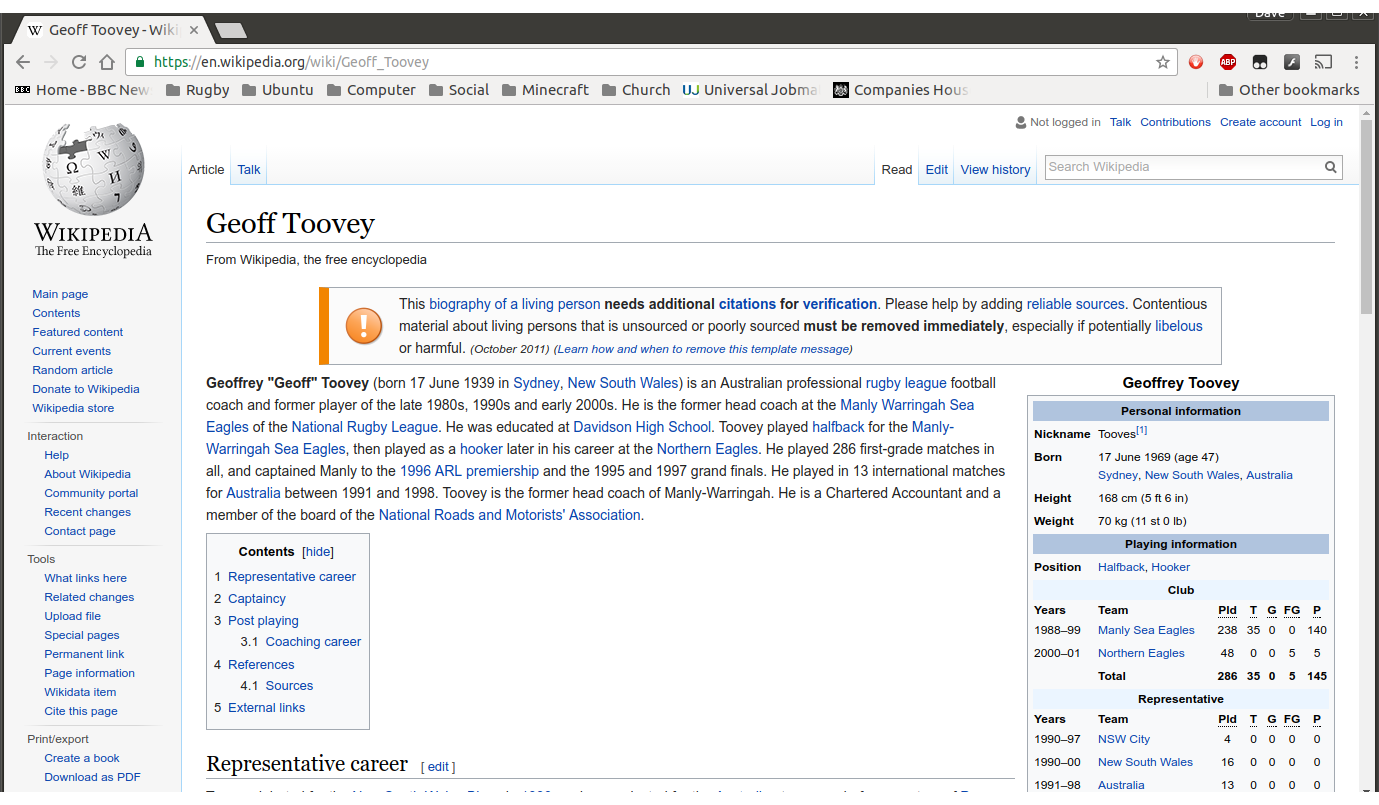The height and width of the screenshot is (805, 1379).
Task: Open the View history tab
Action: pos(995,170)
